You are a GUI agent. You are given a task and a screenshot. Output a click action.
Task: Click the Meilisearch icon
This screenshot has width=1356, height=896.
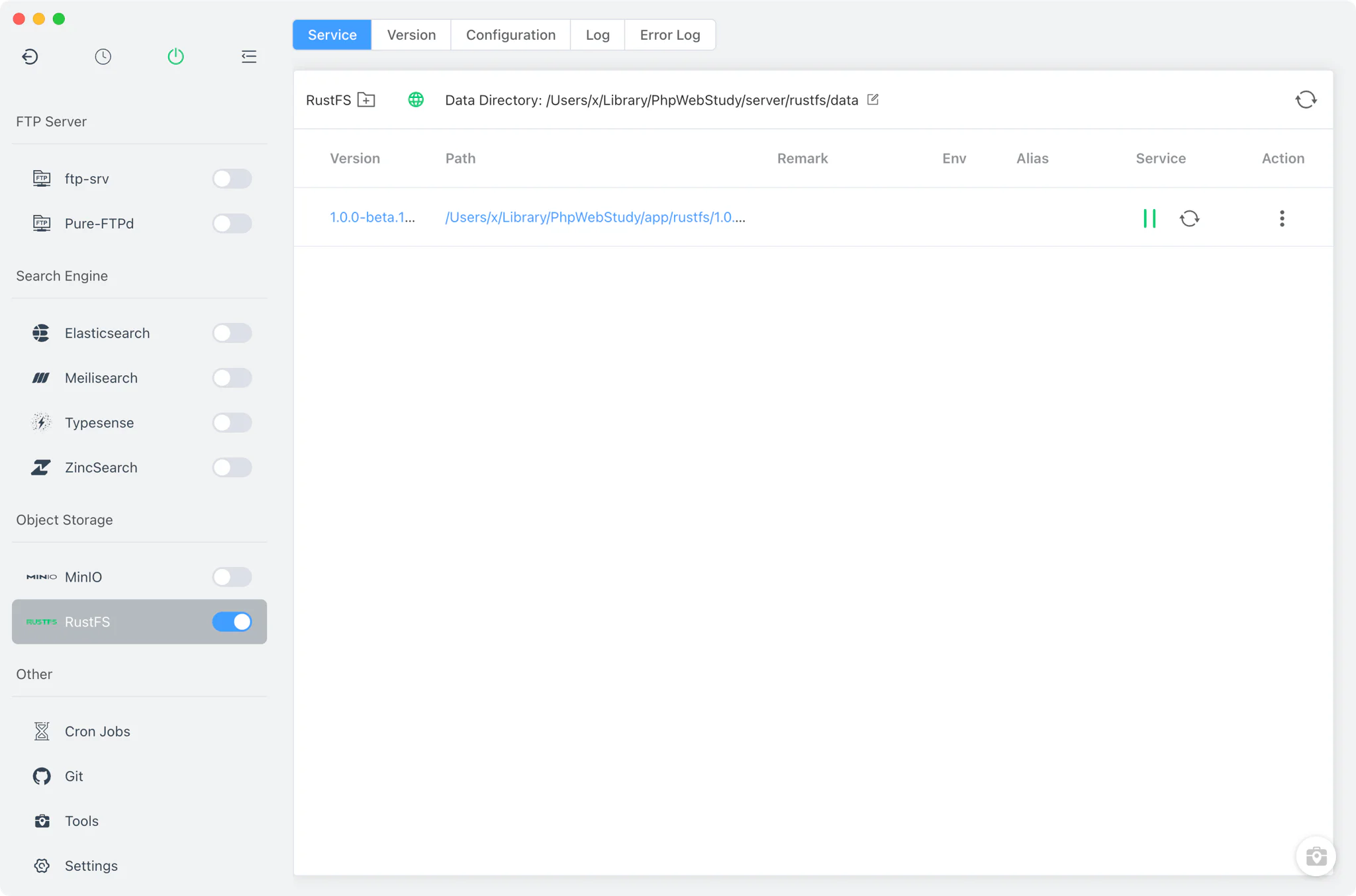pyautogui.click(x=41, y=378)
